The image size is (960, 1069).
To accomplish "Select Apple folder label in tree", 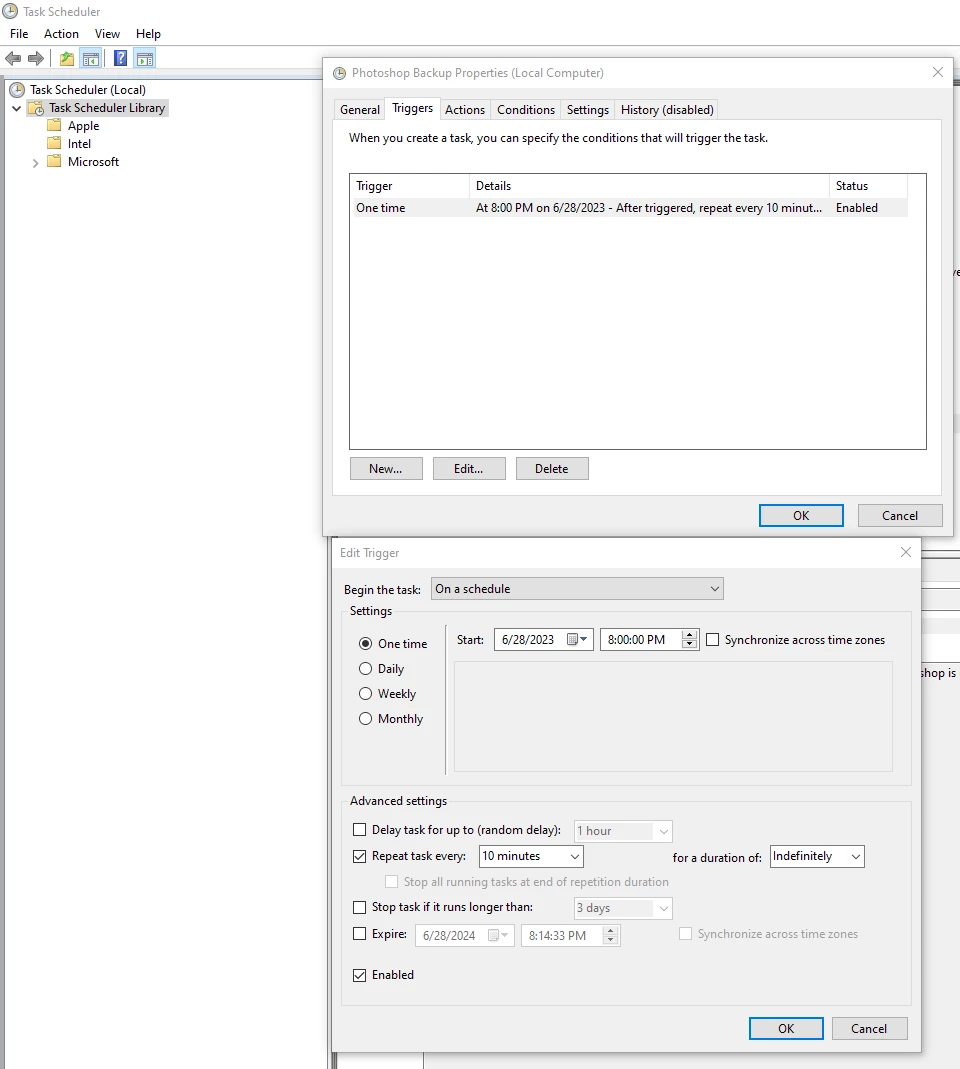I will (x=83, y=125).
